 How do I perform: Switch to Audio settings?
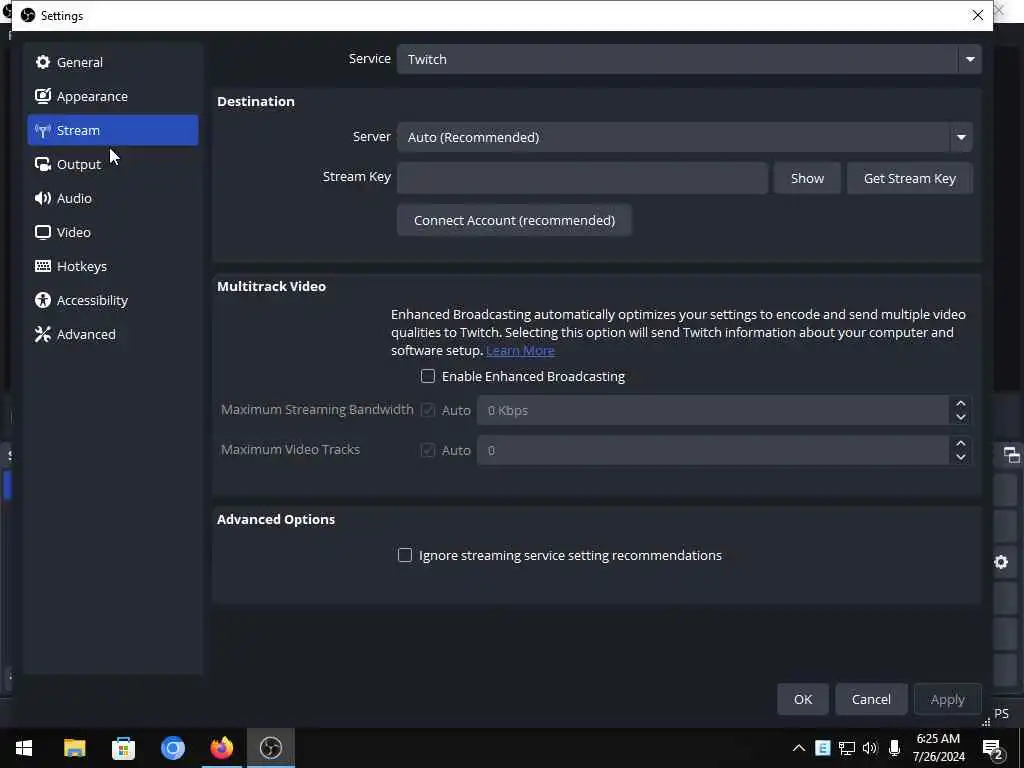pyautogui.click(x=112, y=198)
